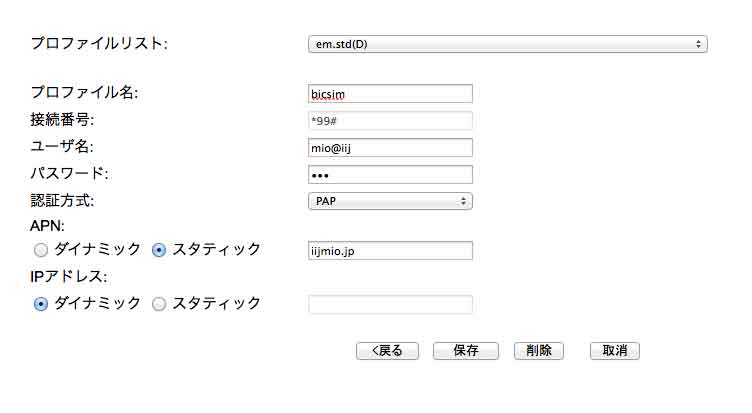The width and height of the screenshot is (752, 413).
Task: Click the empty IPアドレス text field
Action: pyautogui.click(x=390, y=304)
